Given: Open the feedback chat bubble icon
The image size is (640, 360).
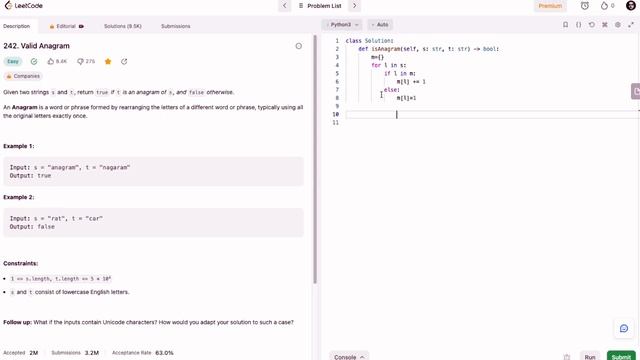Looking at the screenshot, I should click(x=624, y=329).
